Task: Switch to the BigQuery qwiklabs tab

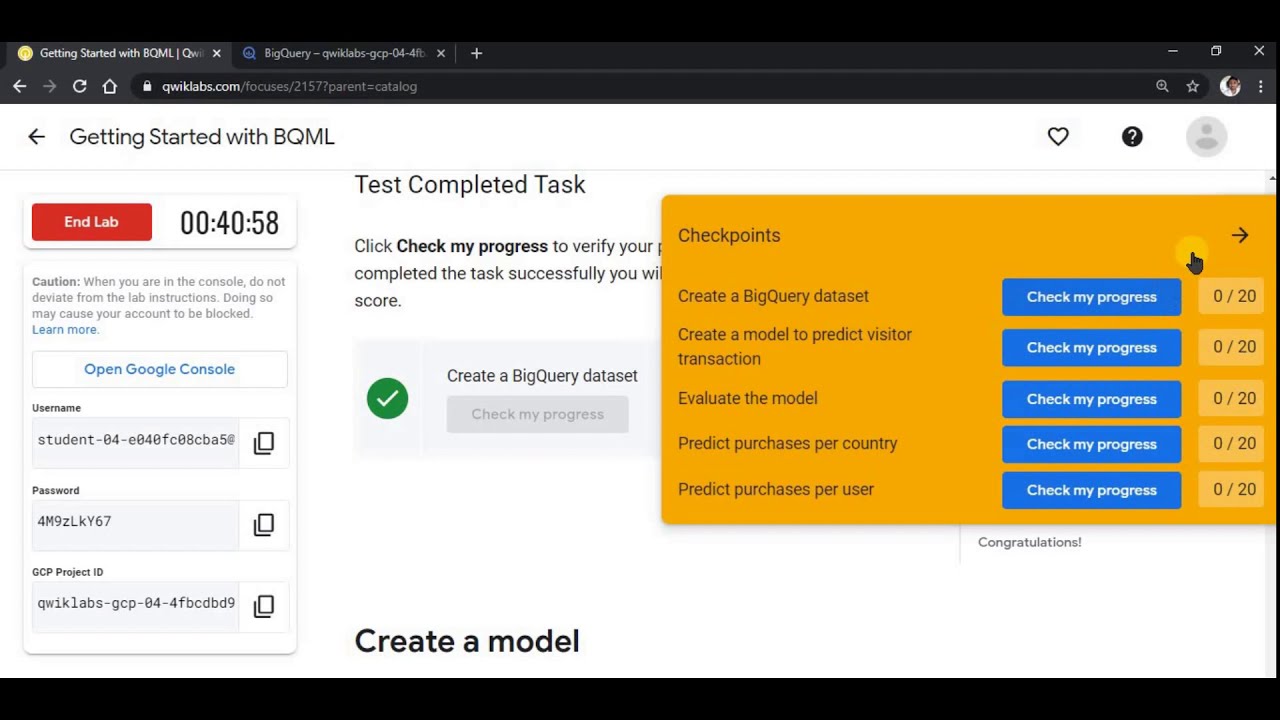Action: pyautogui.click(x=345, y=53)
